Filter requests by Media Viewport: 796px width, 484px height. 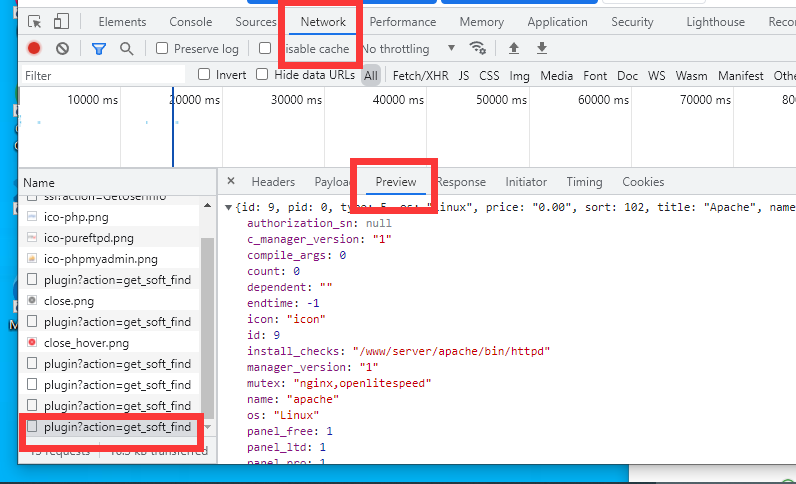point(556,76)
